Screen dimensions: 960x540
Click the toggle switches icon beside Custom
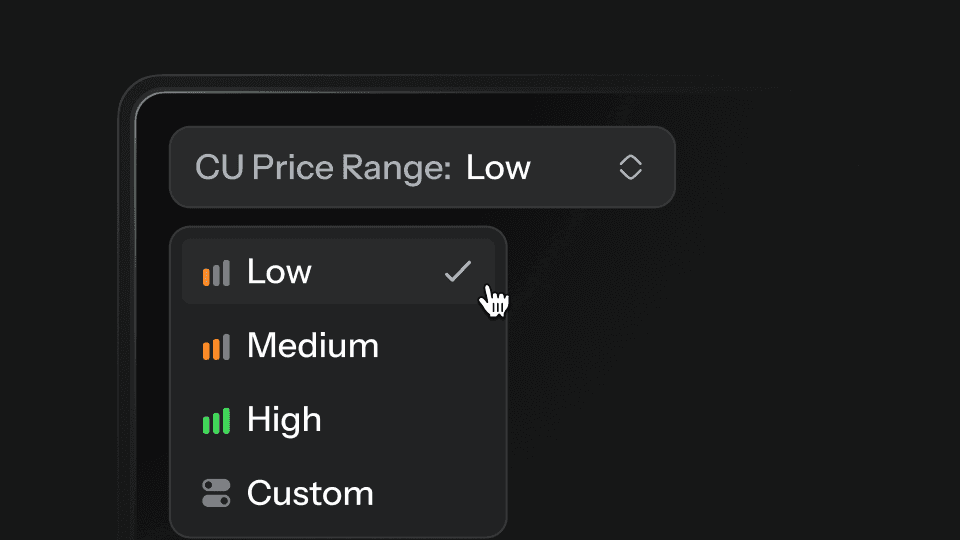[216, 493]
